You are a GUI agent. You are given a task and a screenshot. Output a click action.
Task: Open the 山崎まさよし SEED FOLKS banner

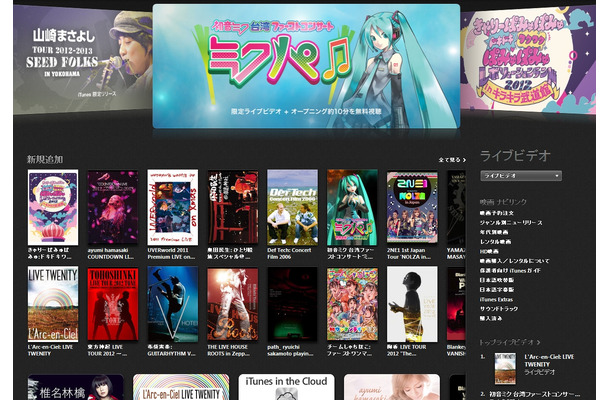coord(83,60)
